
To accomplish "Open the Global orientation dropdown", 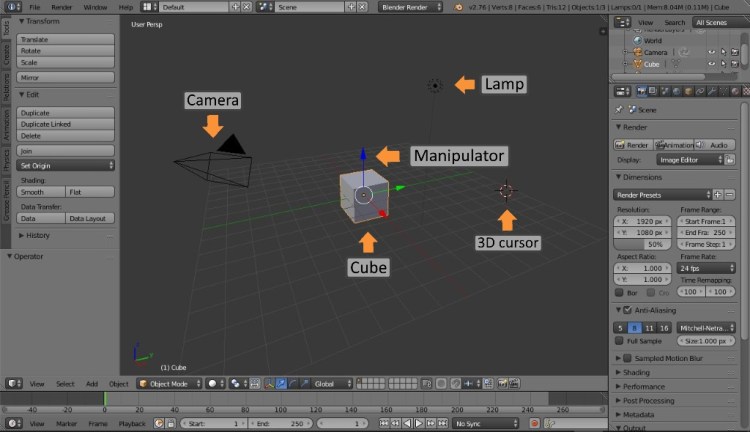I will [x=332, y=383].
